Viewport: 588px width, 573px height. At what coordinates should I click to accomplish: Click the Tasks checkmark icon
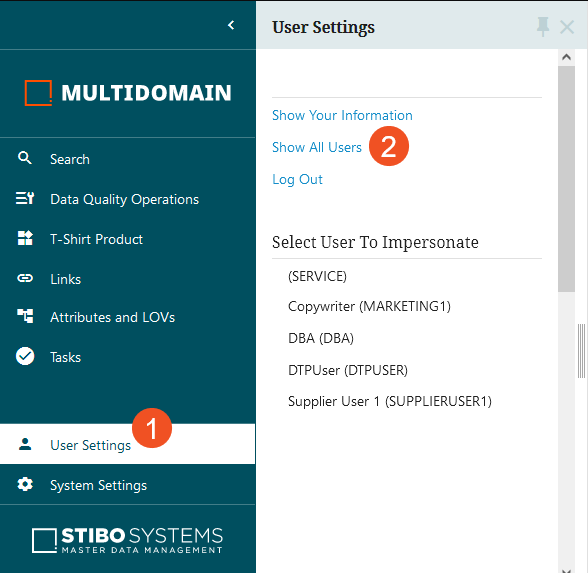[x=25, y=356]
